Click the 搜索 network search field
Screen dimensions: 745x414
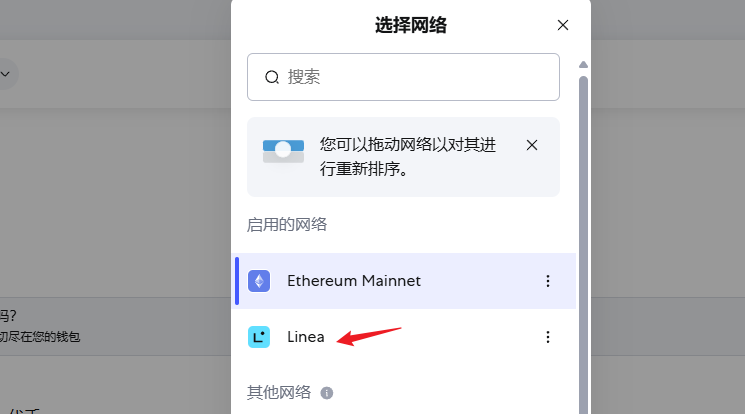[x=403, y=77]
